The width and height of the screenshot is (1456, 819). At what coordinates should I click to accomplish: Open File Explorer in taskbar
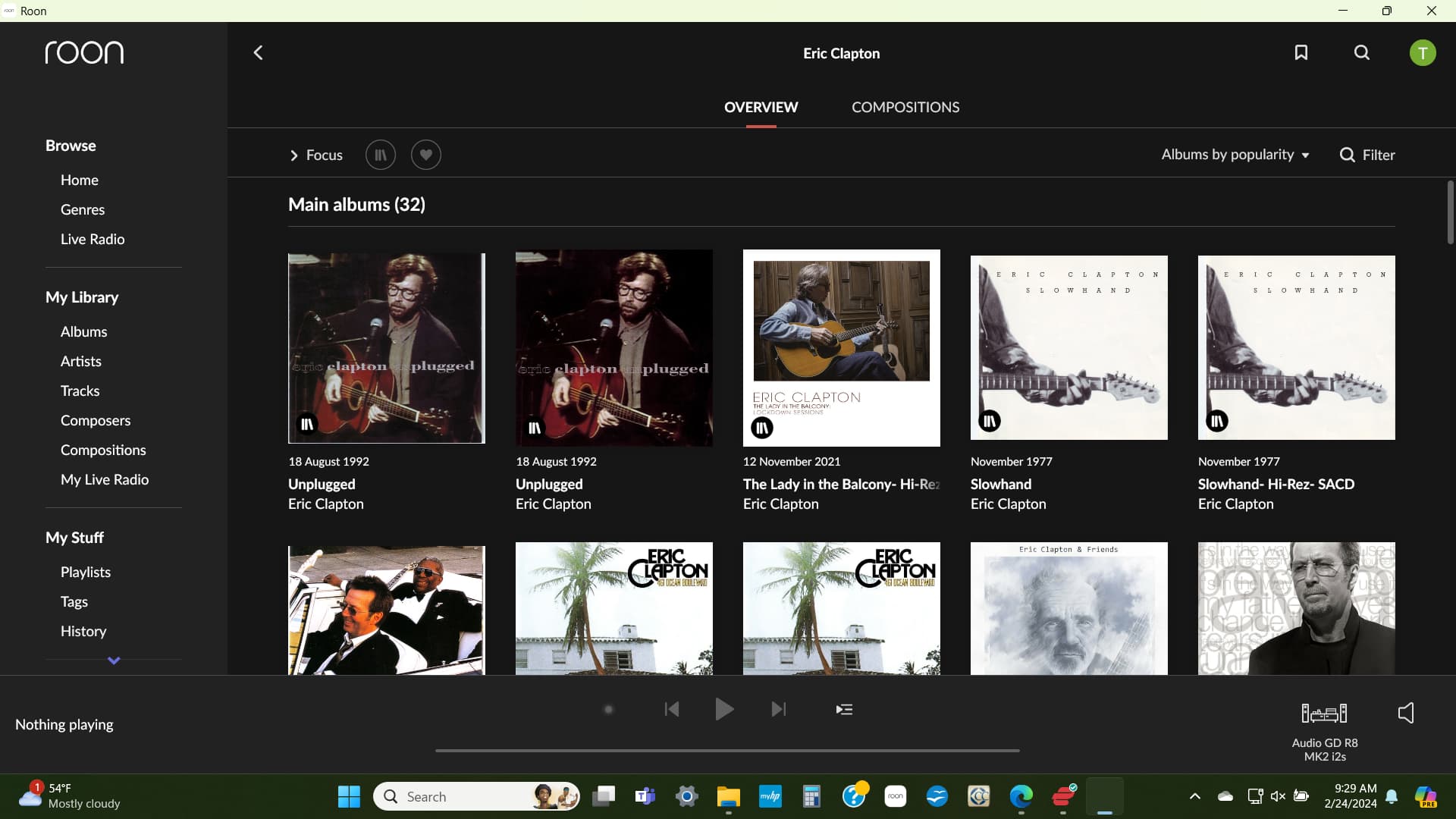pos(728,796)
